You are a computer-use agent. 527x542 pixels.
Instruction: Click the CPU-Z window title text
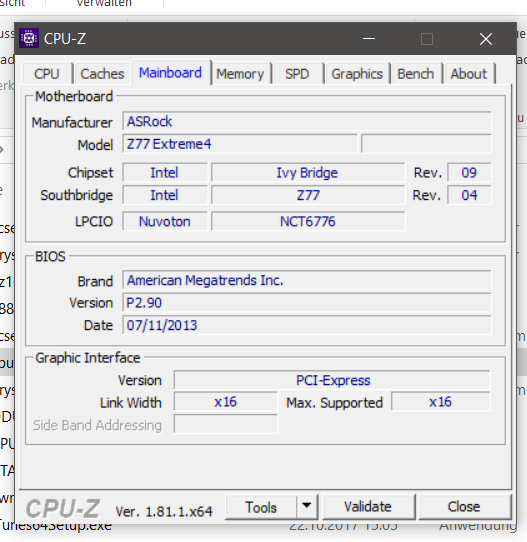[65, 39]
